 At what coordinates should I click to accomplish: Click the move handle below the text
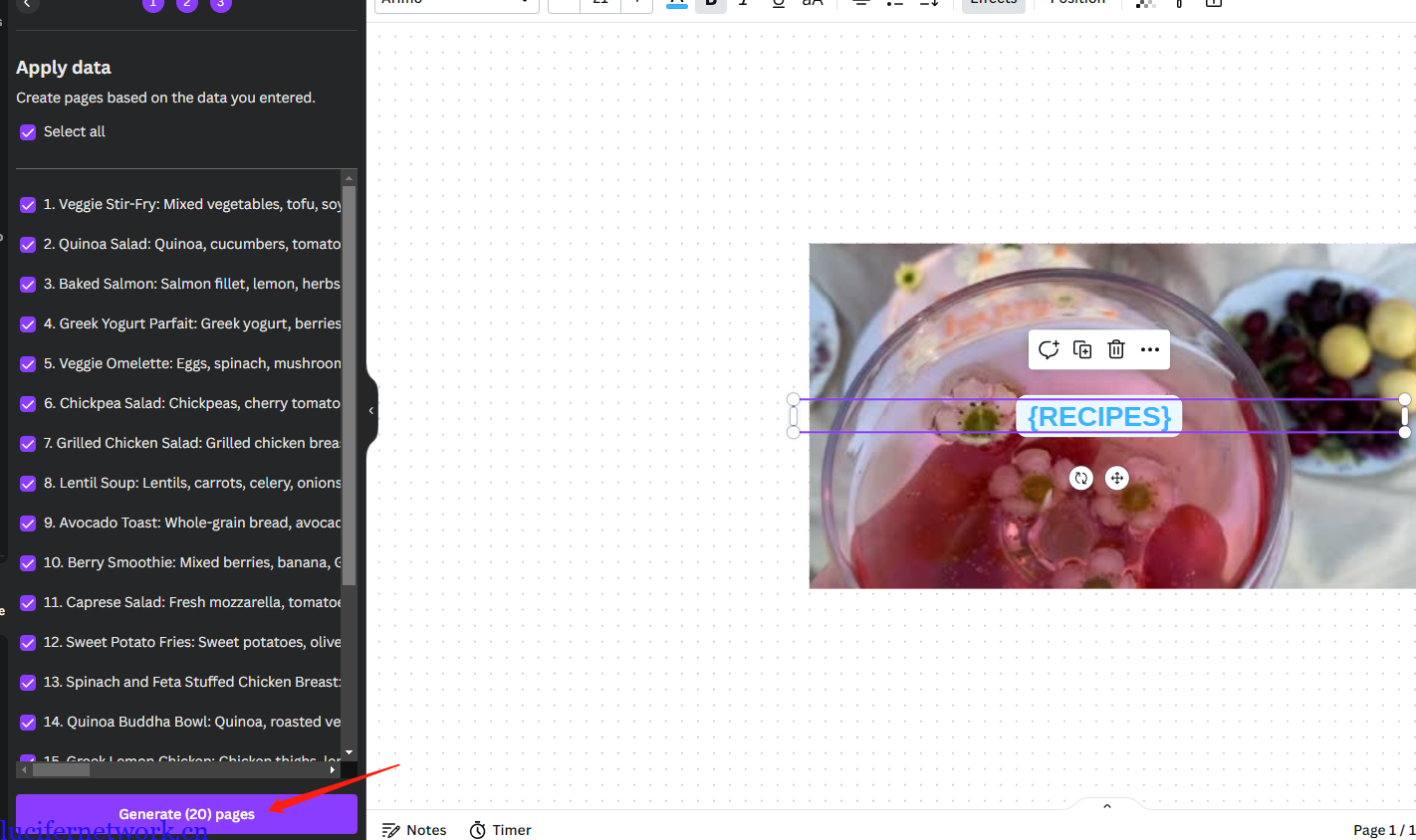coord(1117,479)
